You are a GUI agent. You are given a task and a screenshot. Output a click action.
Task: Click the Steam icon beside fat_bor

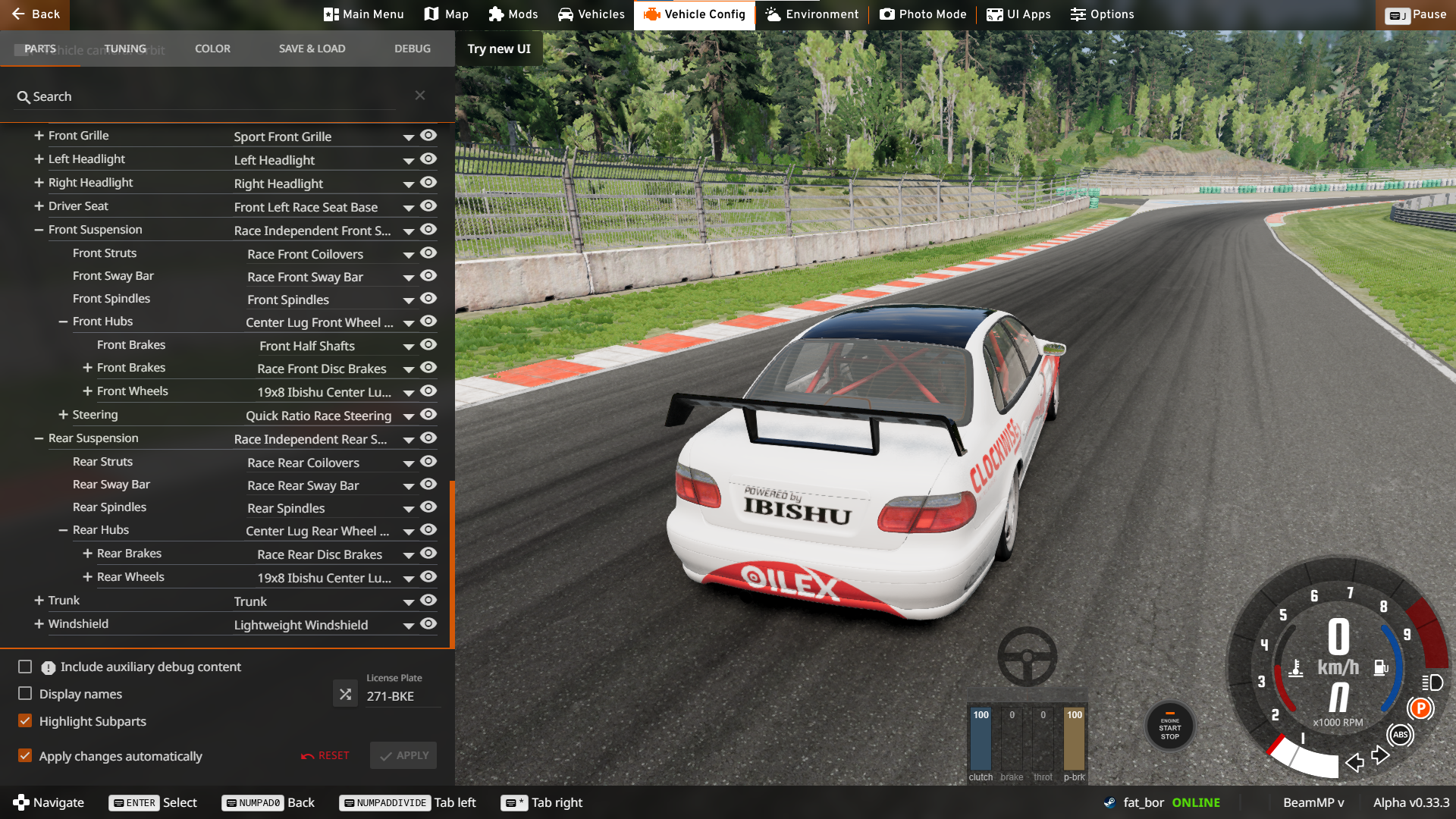tap(1109, 802)
